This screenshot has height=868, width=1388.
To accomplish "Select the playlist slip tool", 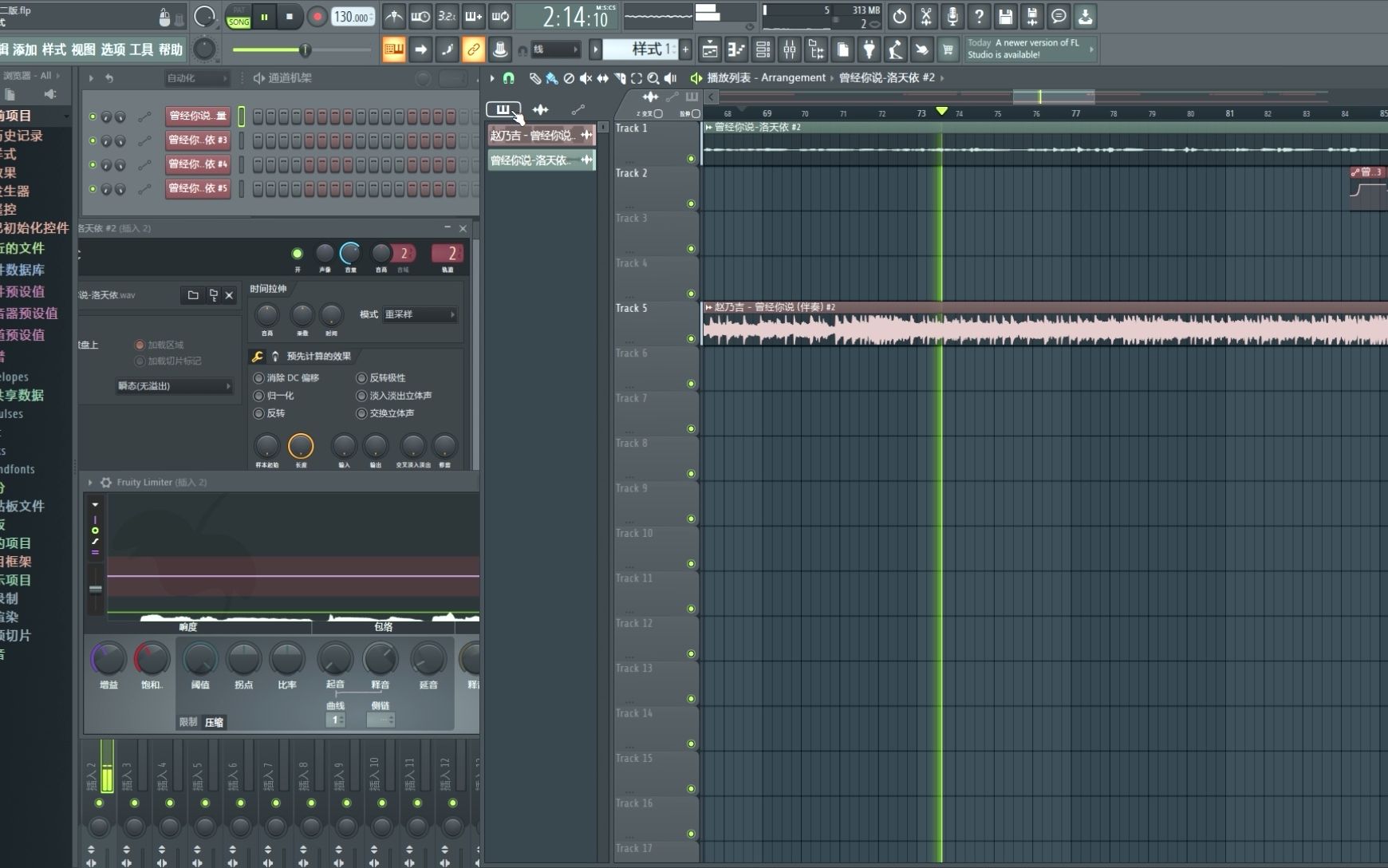I will [x=602, y=78].
